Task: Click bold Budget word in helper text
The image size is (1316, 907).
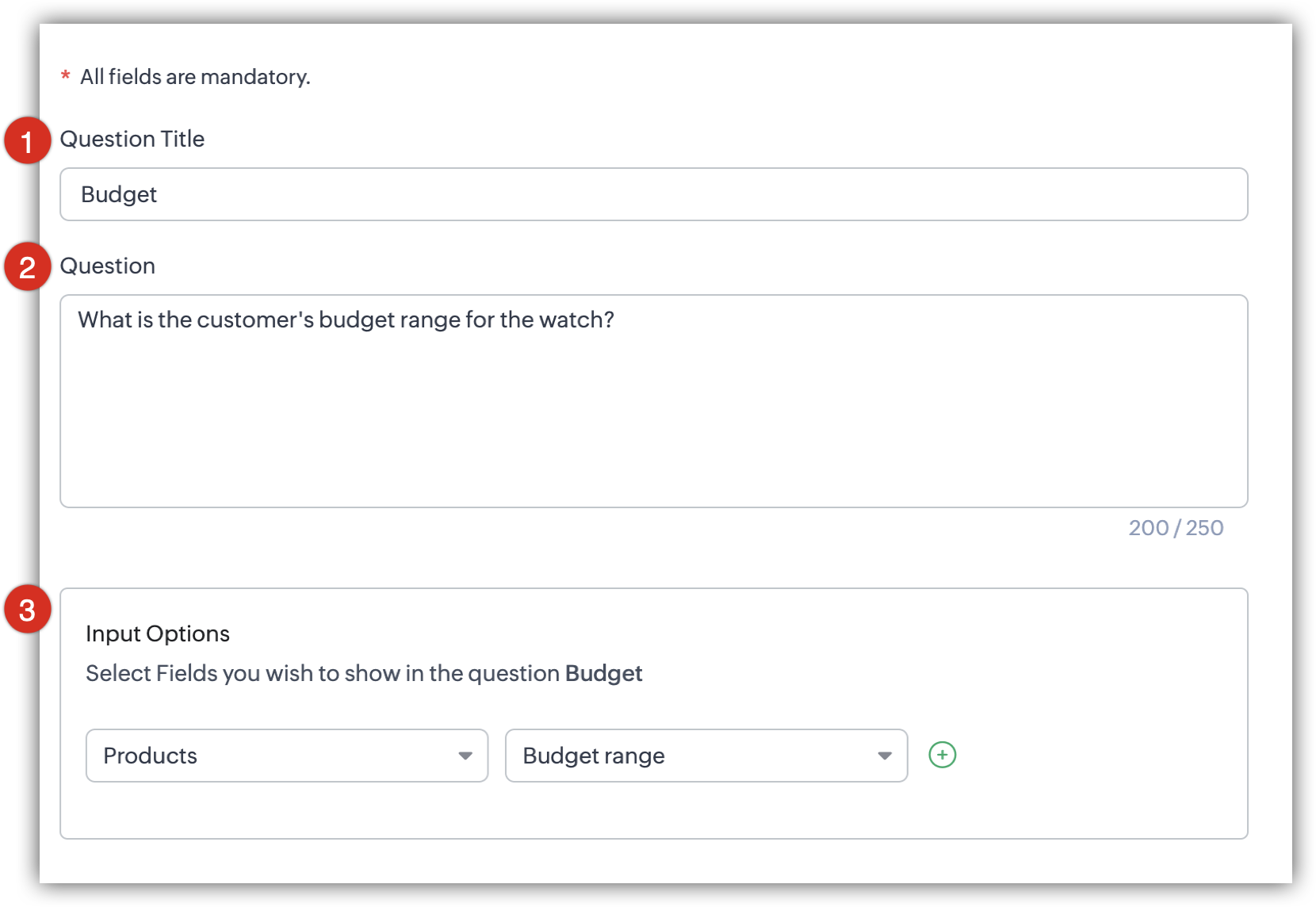Action: tap(603, 673)
